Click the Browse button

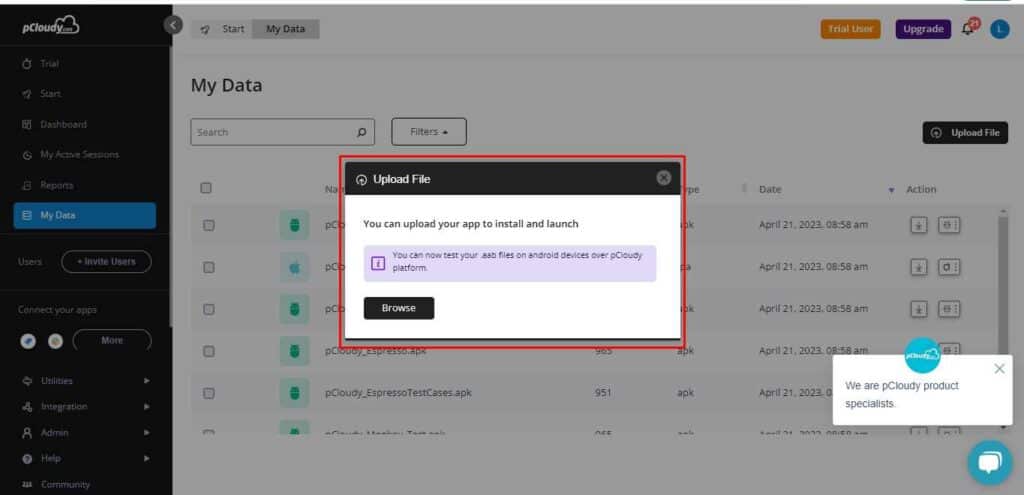398,308
